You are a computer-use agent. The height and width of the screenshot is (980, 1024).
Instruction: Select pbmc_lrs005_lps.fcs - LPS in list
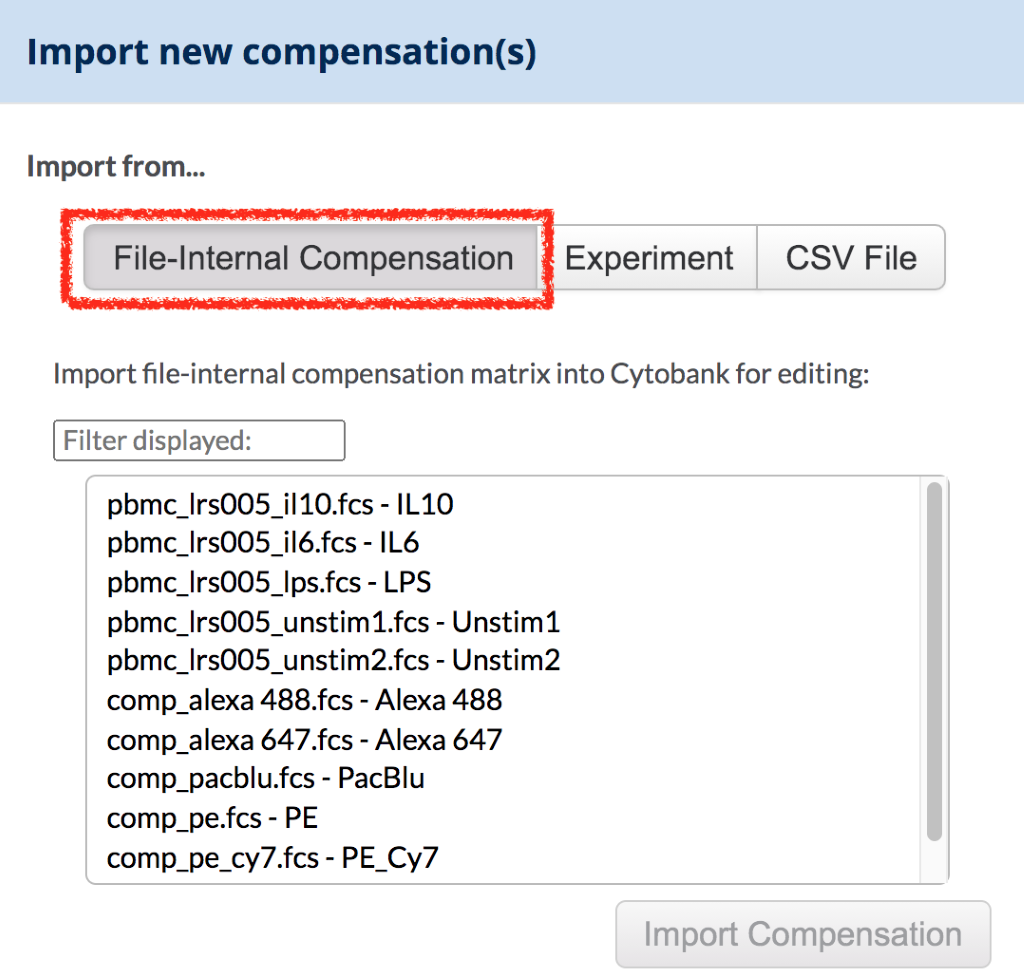tap(269, 582)
